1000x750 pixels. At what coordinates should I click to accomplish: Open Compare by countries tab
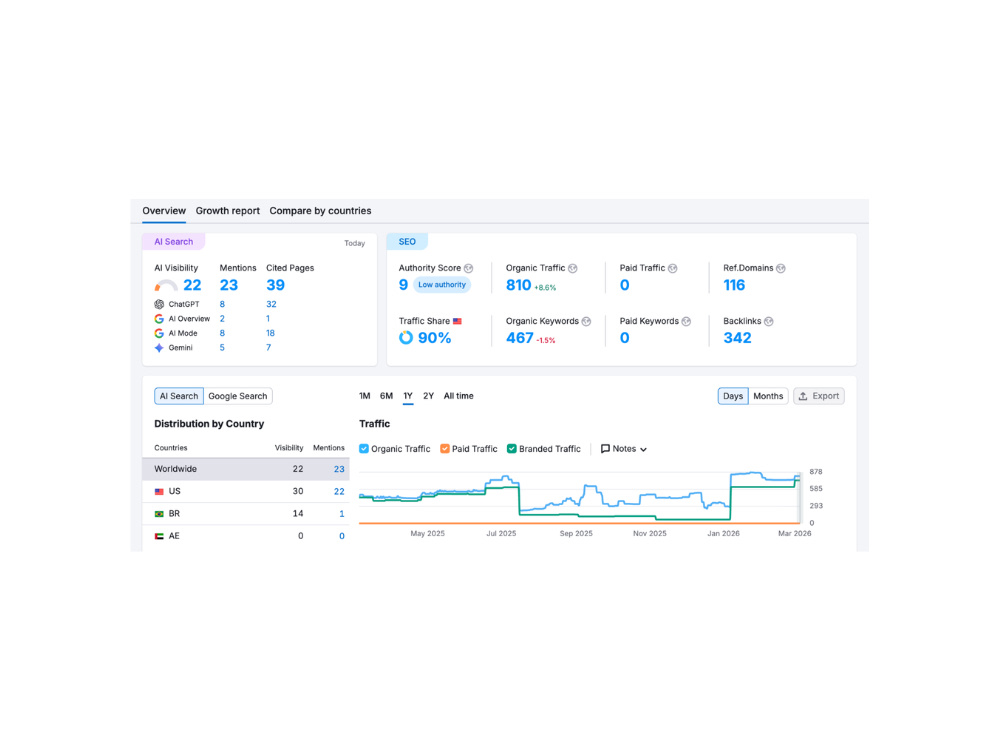(x=320, y=210)
